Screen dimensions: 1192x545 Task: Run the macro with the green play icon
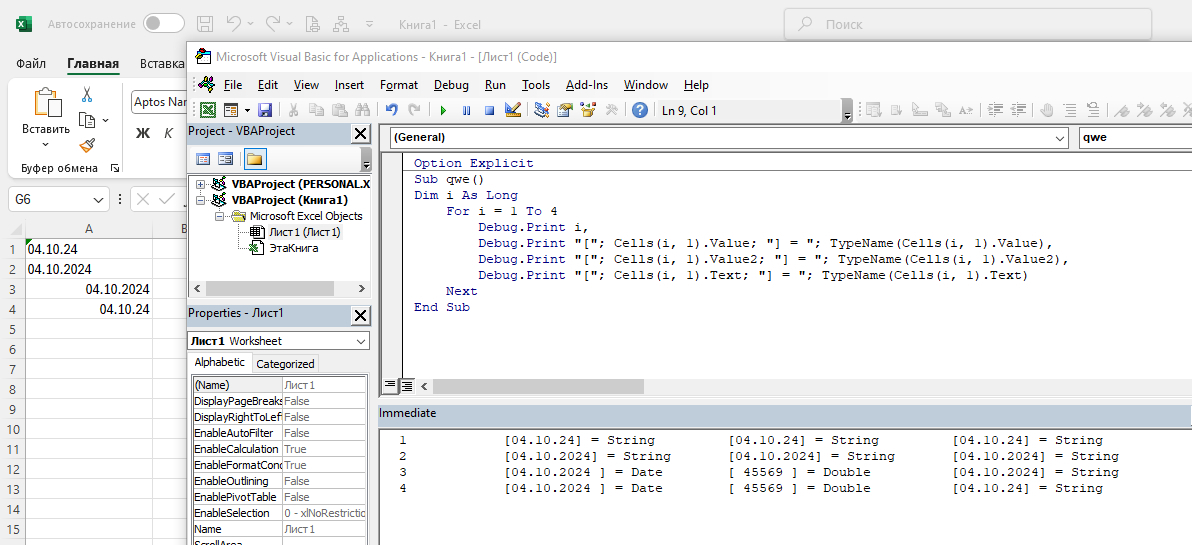(442, 111)
